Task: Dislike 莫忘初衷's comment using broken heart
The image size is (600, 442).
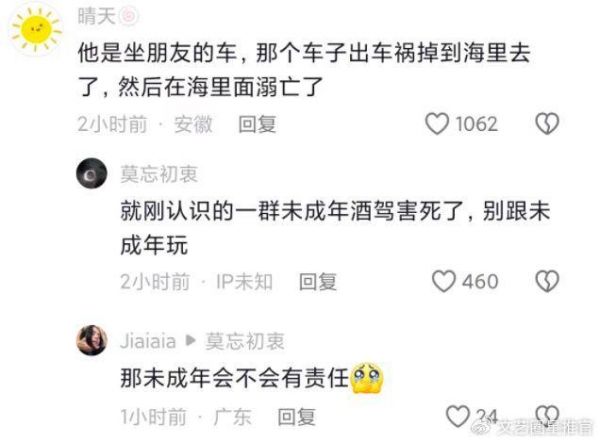Action: tap(547, 282)
